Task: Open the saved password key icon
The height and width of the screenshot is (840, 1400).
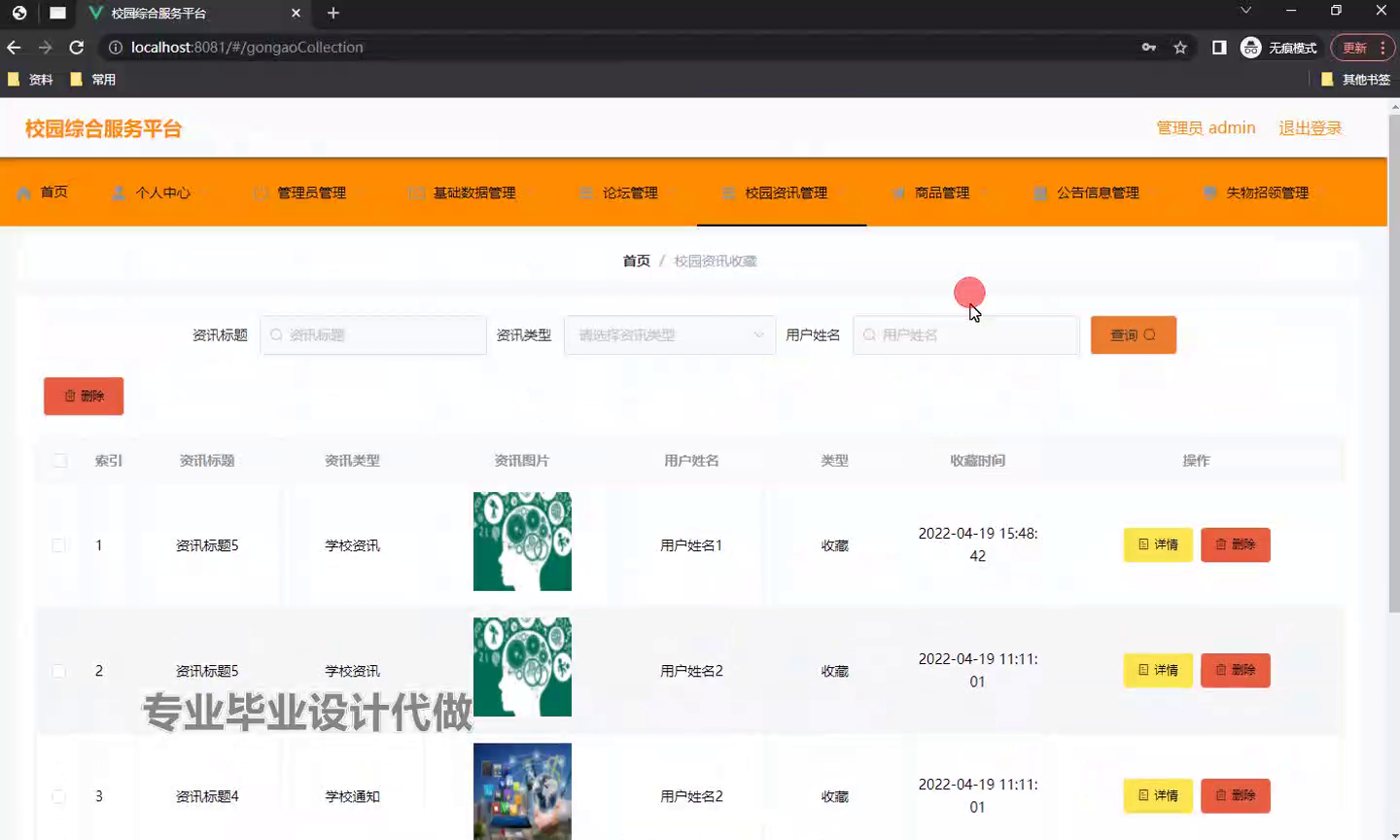Action: coord(1149,48)
